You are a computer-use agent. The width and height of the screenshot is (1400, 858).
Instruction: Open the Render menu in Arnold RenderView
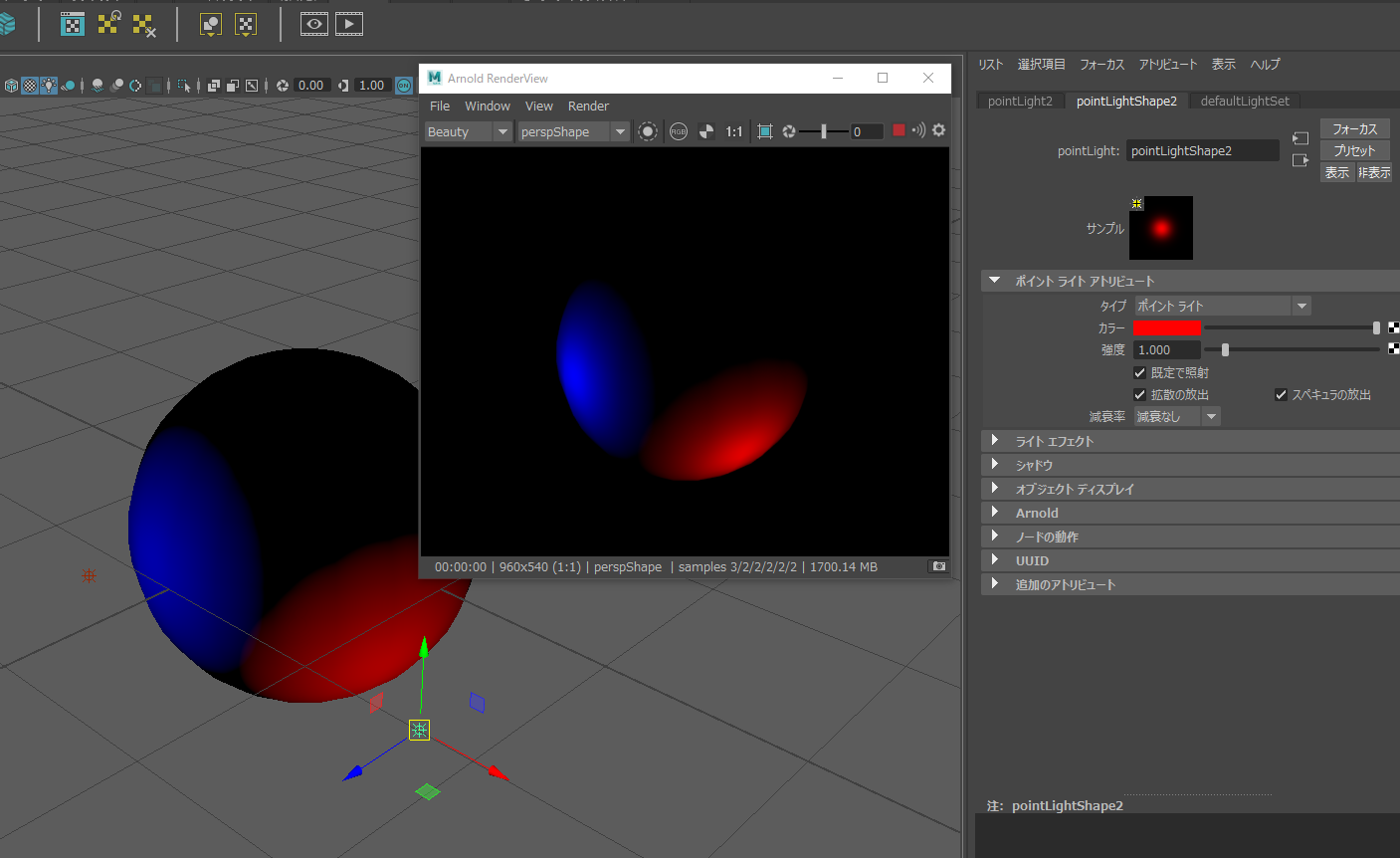(588, 106)
